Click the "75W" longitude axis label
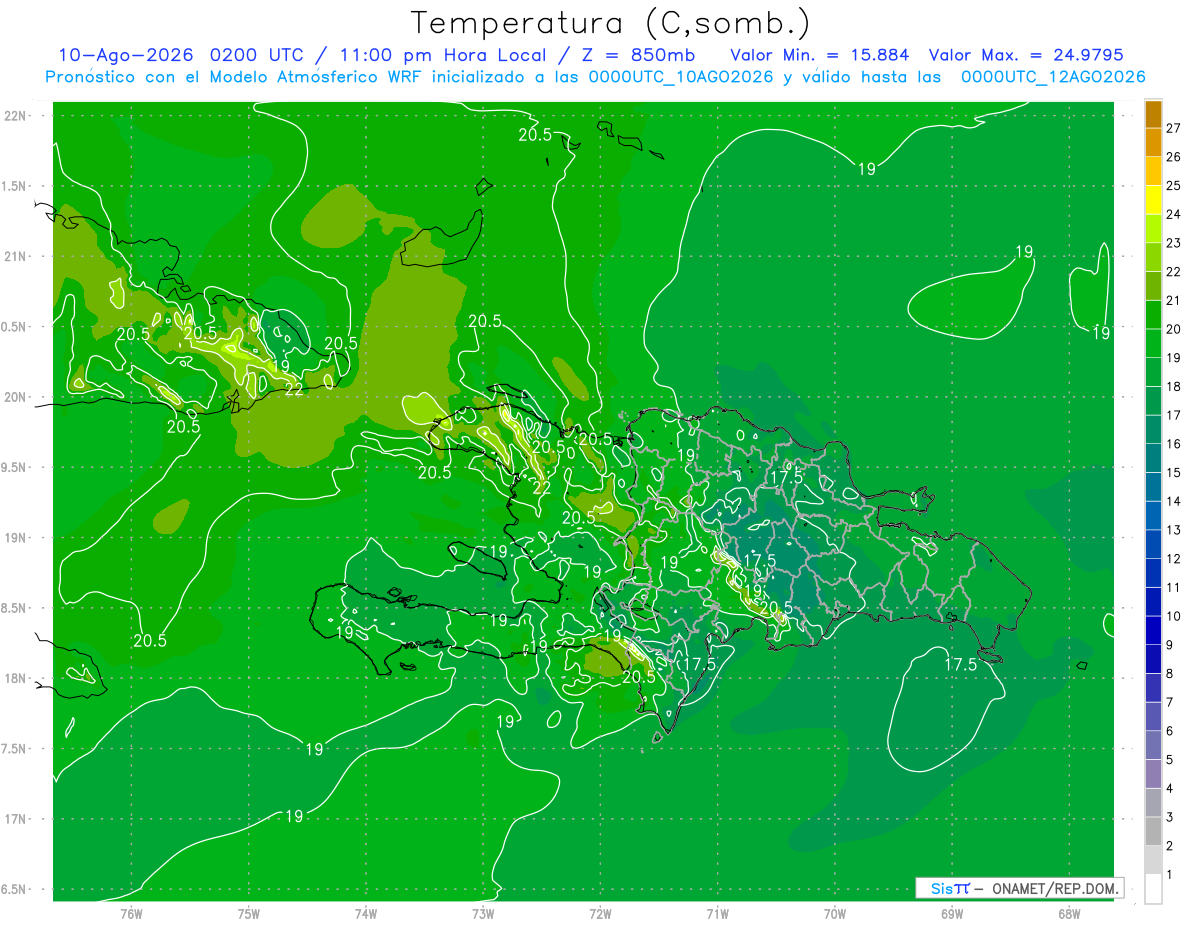This screenshot has height=927, width=1200. pyautogui.click(x=249, y=914)
